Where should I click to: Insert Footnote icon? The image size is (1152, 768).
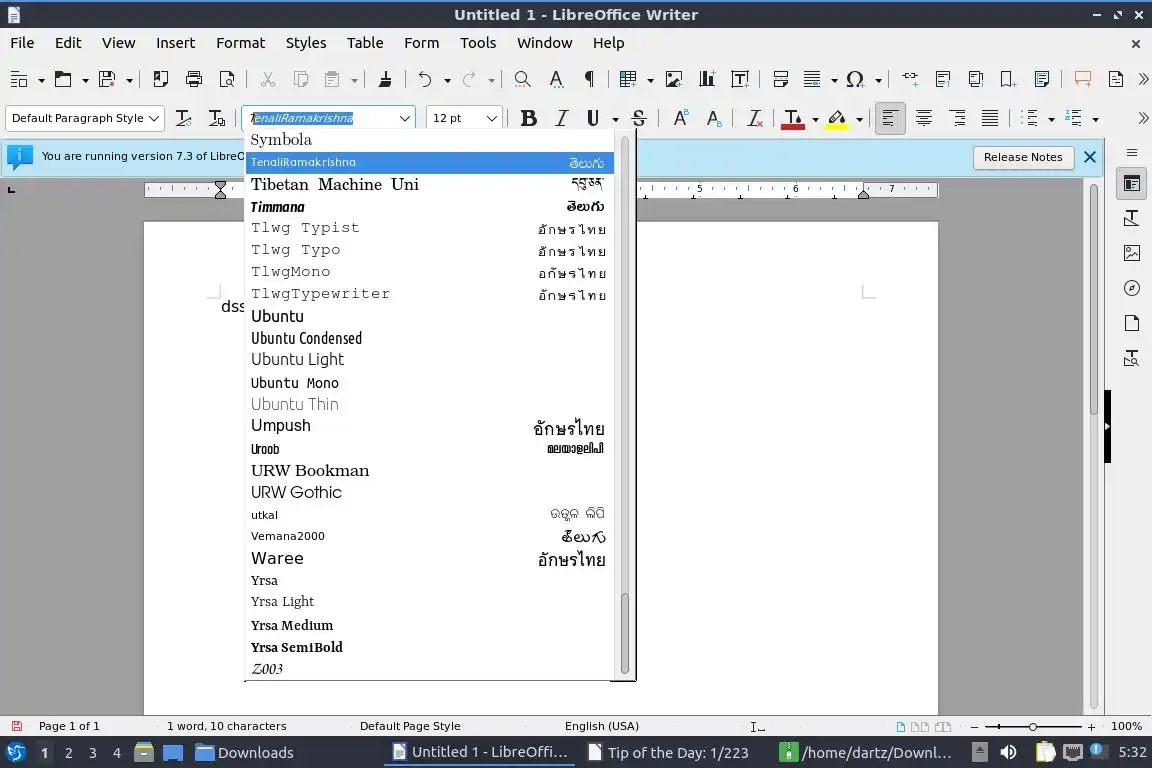(x=943, y=79)
